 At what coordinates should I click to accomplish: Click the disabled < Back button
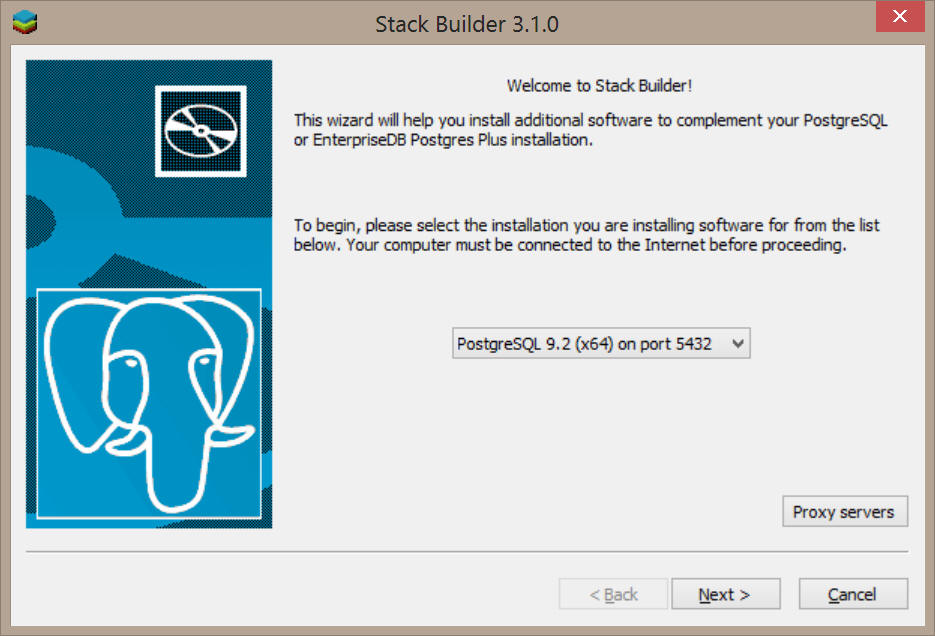[x=613, y=594]
